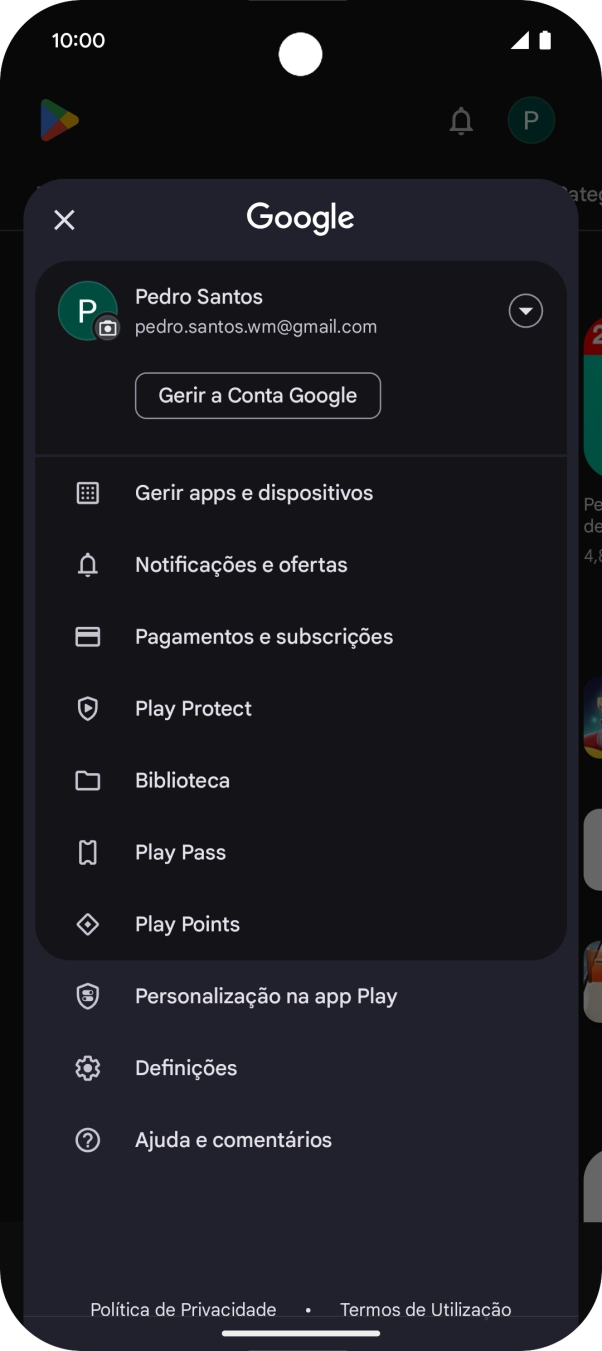This screenshot has height=1351, width=602.
Task: Open the Definições gear icon
Action: tap(88, 1067)
